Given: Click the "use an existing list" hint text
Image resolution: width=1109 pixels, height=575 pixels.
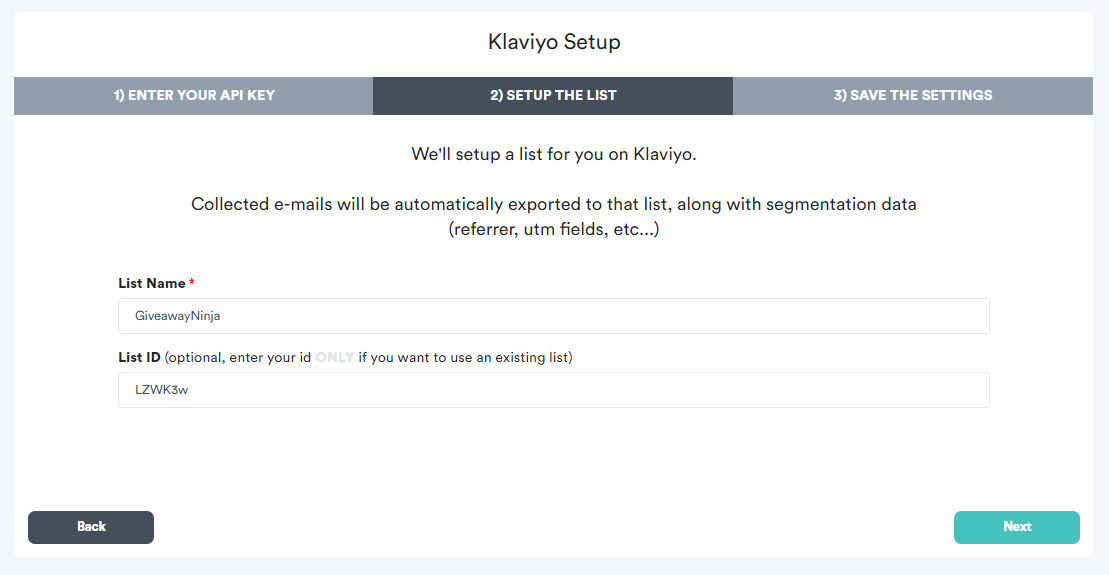Looking at the screenshot, I should click(x=509, y=357).
